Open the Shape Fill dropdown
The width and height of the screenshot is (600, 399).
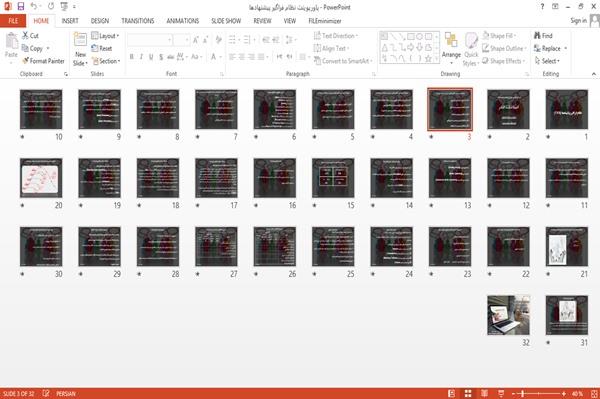pos(499,36)
